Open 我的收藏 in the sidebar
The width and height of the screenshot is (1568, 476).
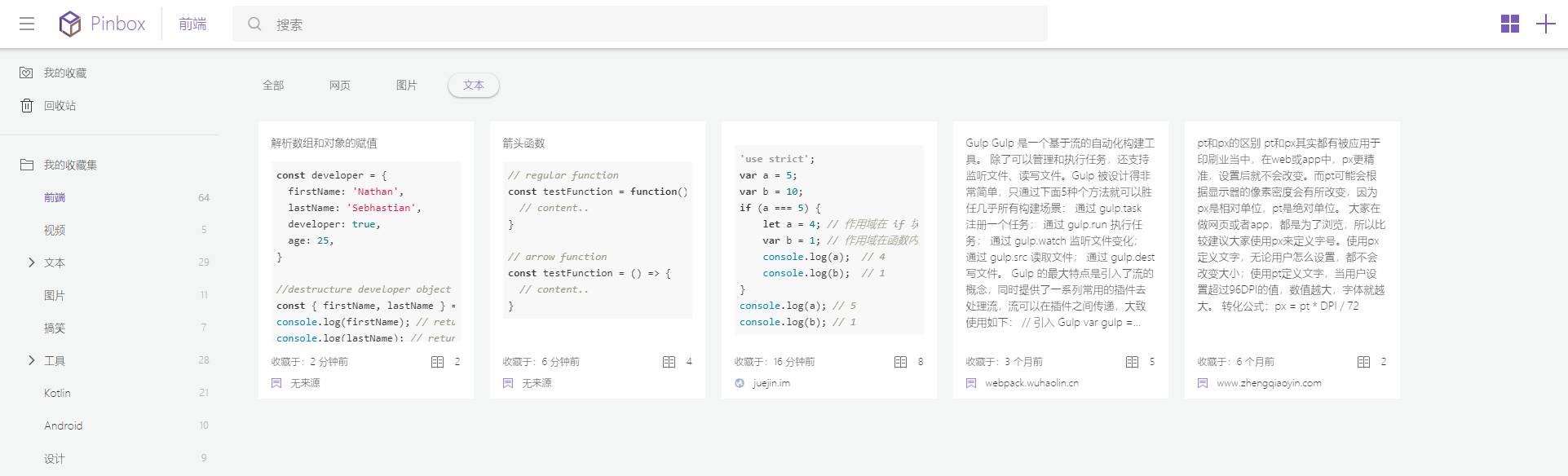(x=64, y=73)
